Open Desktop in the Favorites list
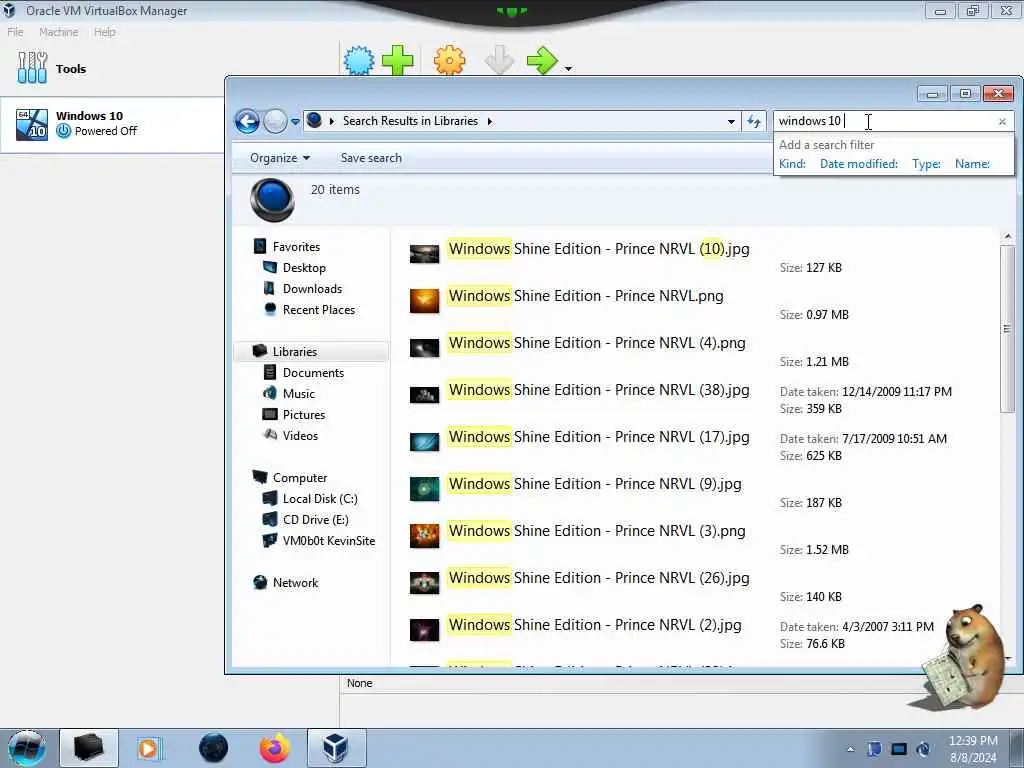Image resolution: width=1024 pixels, height=768 pixels. tap(304, 268)
